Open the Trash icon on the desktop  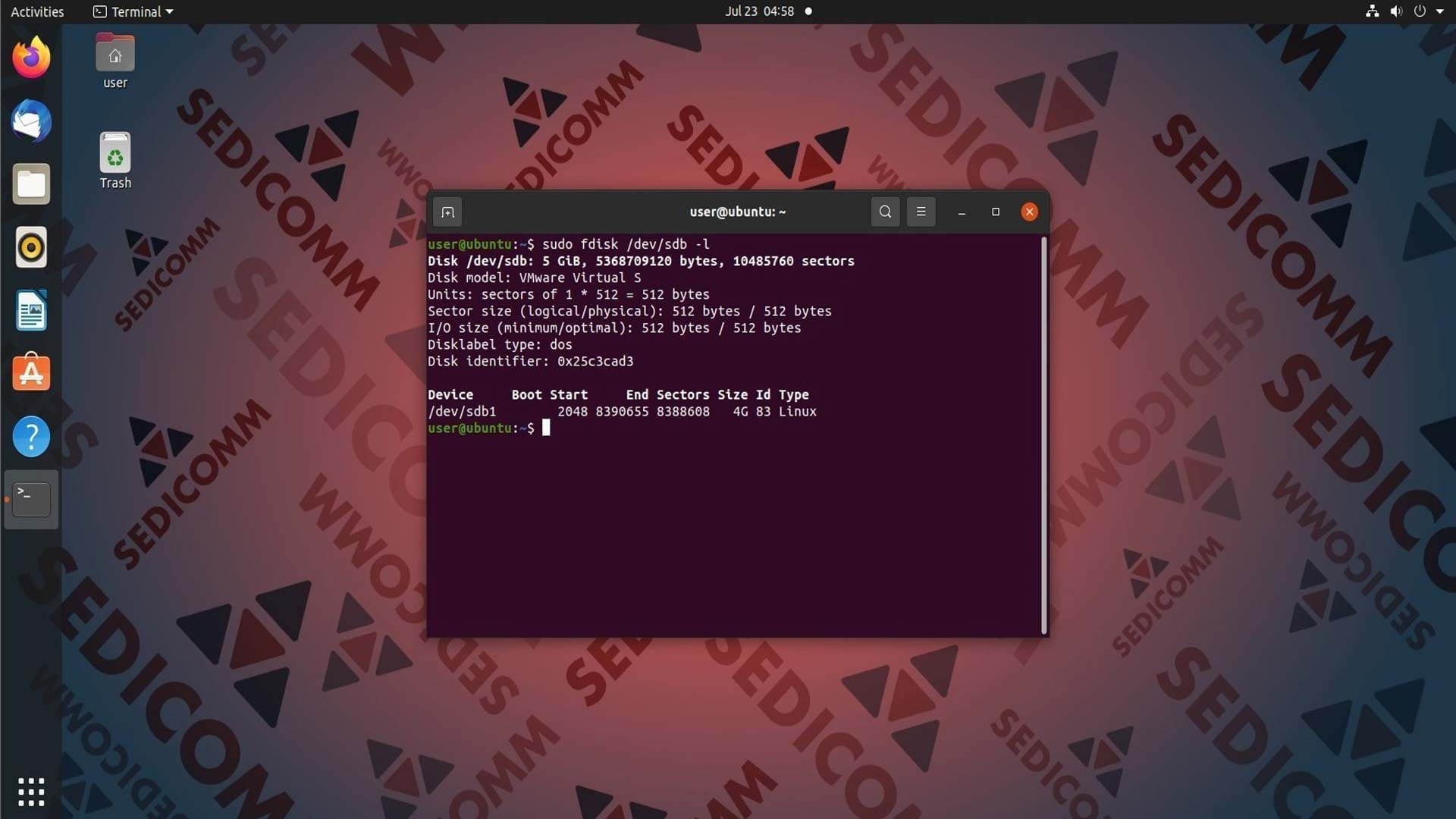click(115, 161)
